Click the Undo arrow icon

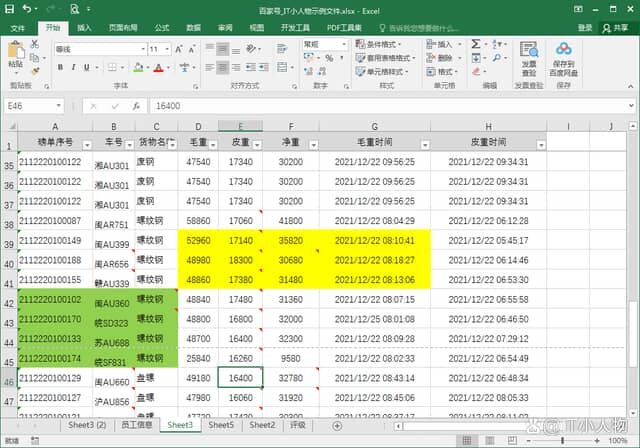(24, 9)
